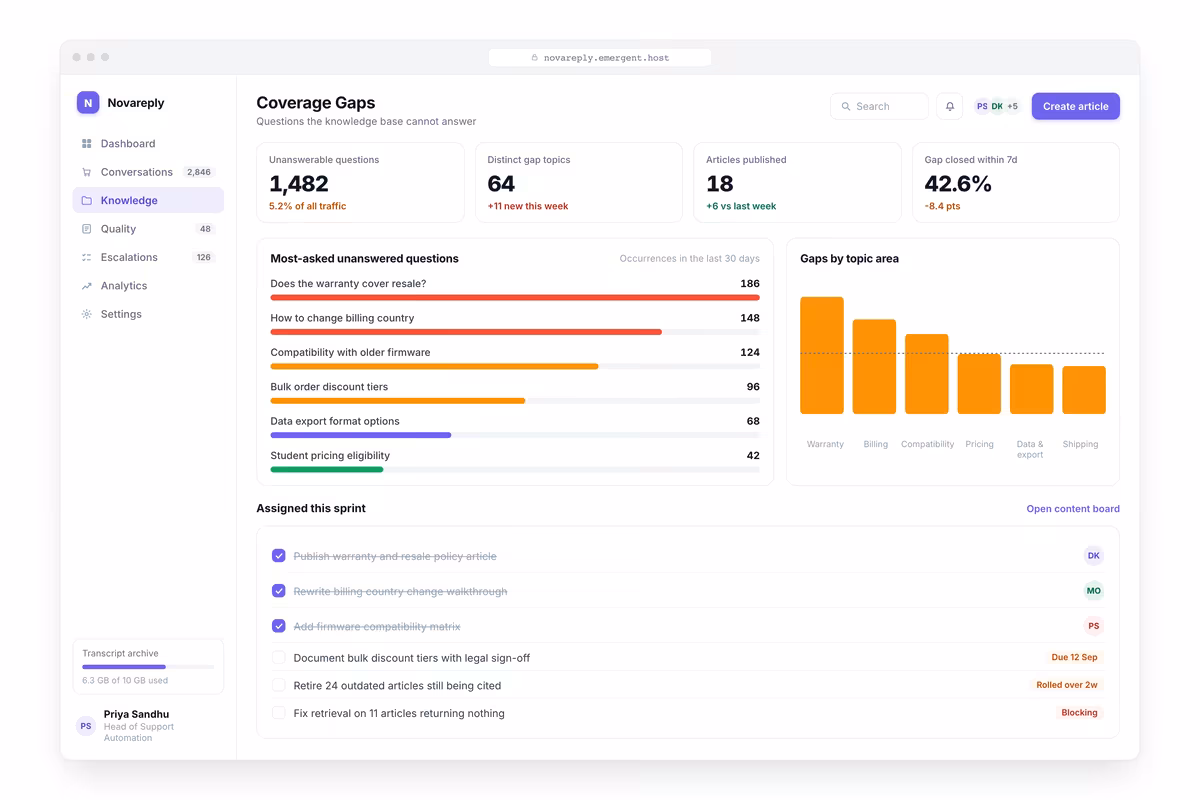The image size is (1200, 800).
Task: Click the Conversations cart icon
Action: point(87,172)
